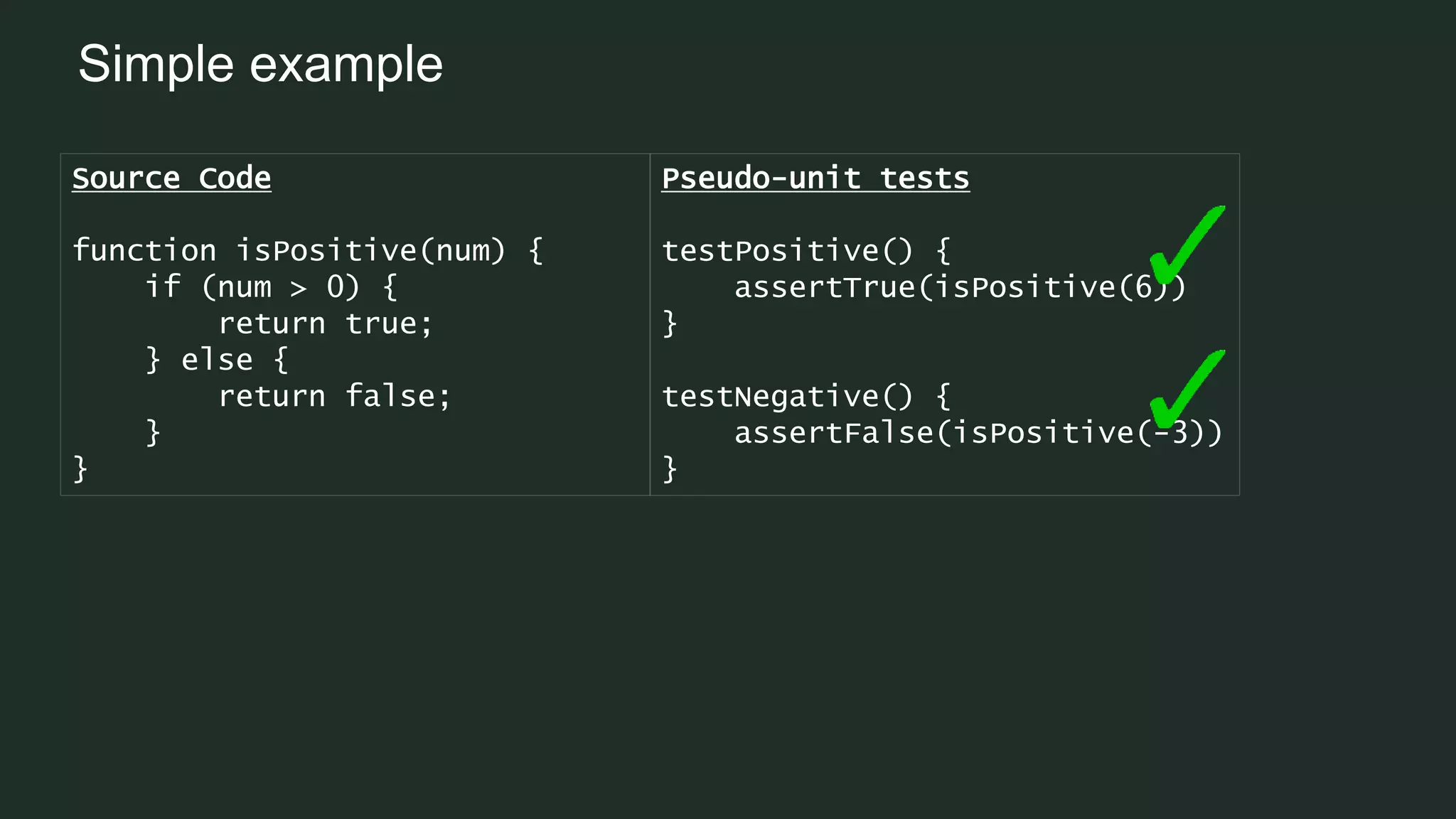Click the word "assertTrue" in the test
This screenshot has width=1456, height=819.
(825, 288)
